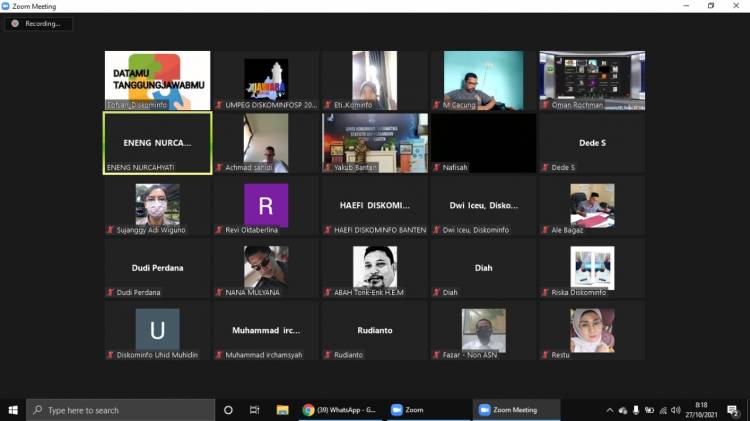Select Nafisah's black video tile
Viewport: 750px width, 421px height.
(483, 143)
